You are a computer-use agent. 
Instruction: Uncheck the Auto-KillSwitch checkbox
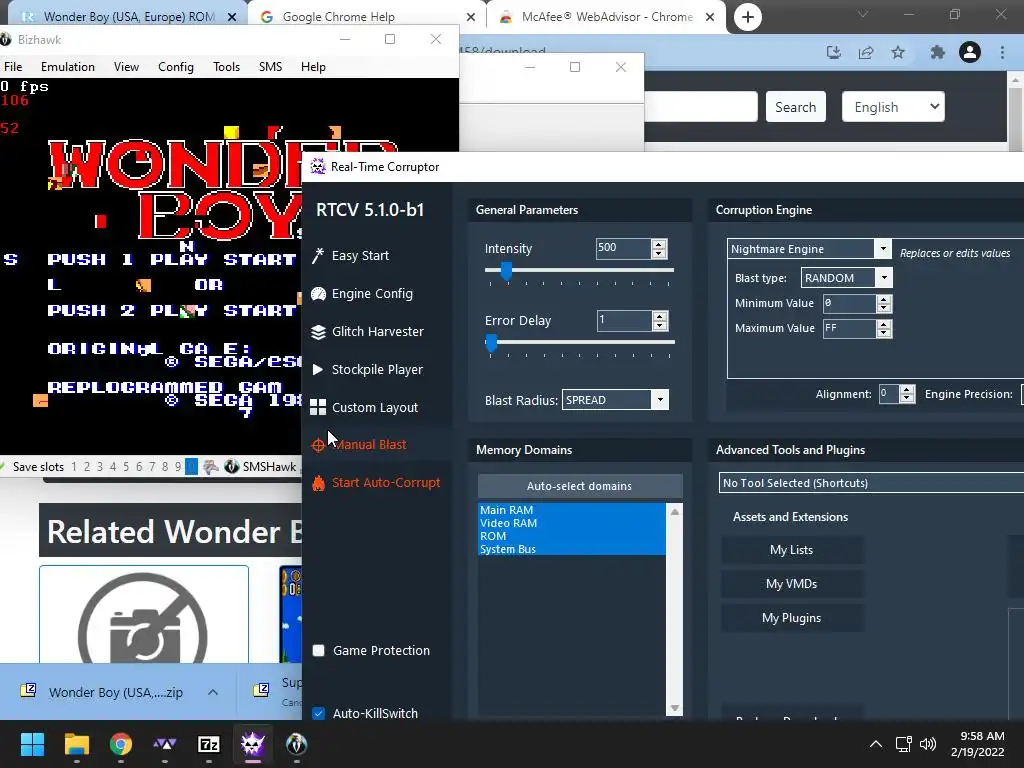point(319,713)
